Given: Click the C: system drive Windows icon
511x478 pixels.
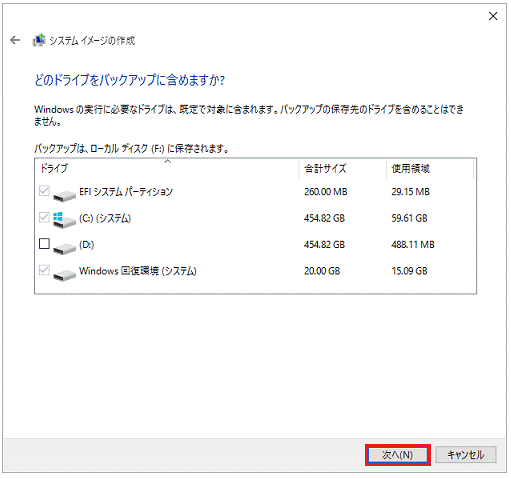Looking at the screenshot, I should click(x=64, y=221).
